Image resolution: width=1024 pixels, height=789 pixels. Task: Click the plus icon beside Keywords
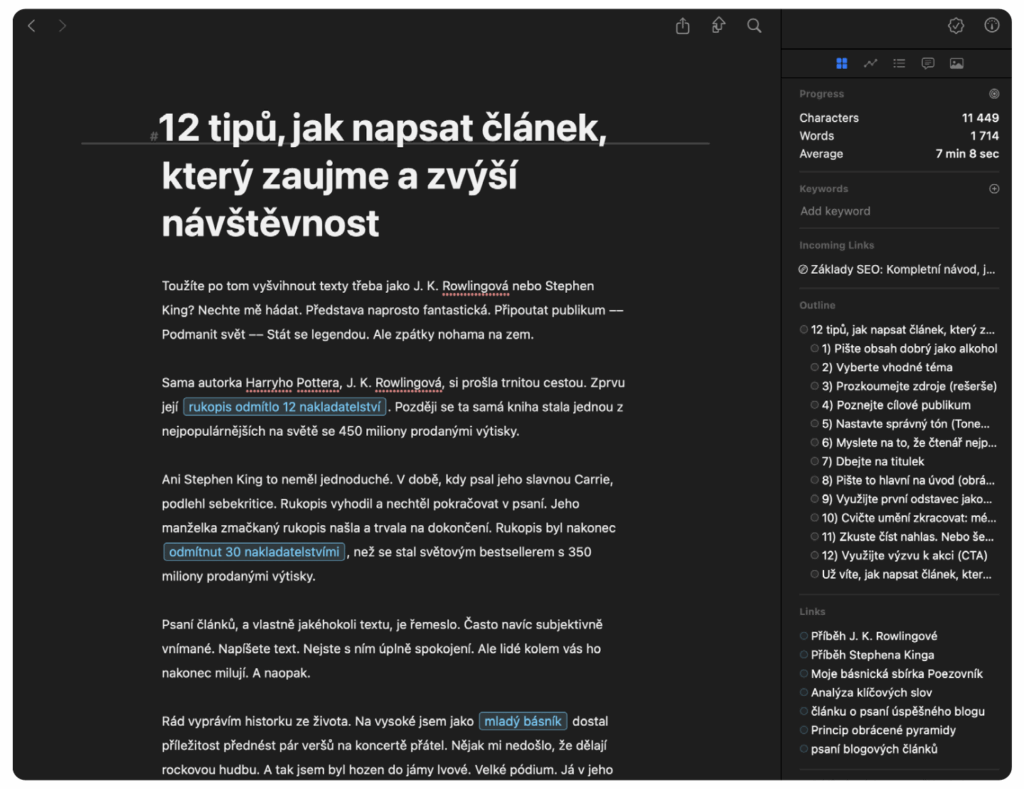993,189
